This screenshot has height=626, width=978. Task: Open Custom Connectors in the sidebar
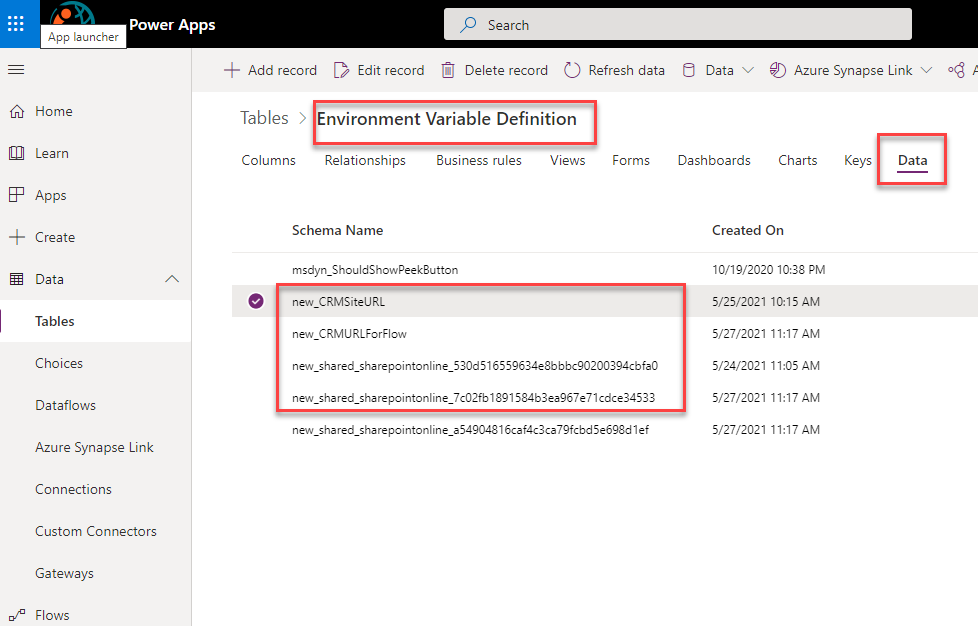click(x=95, y=531)
